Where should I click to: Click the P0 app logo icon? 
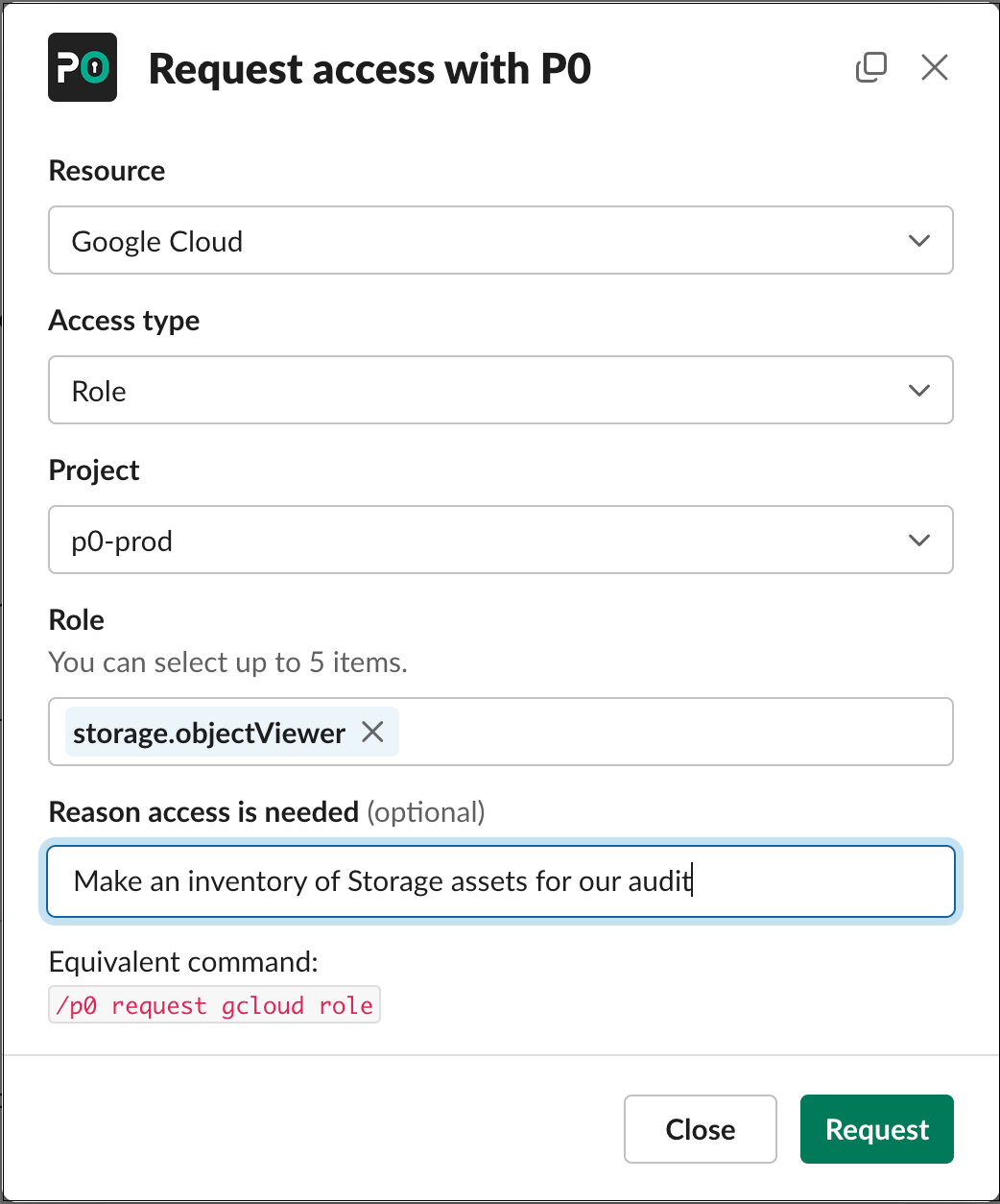(x=83, y=67)
